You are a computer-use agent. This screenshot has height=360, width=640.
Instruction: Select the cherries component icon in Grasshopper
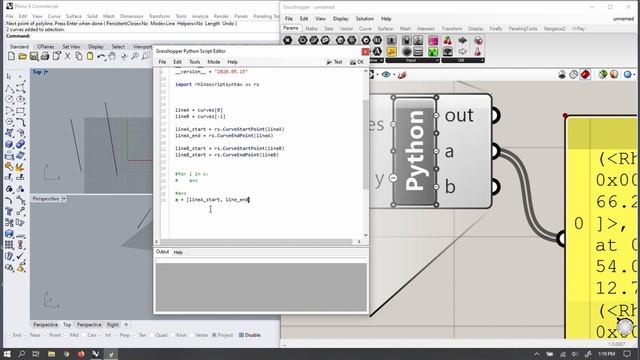(448, 40)
